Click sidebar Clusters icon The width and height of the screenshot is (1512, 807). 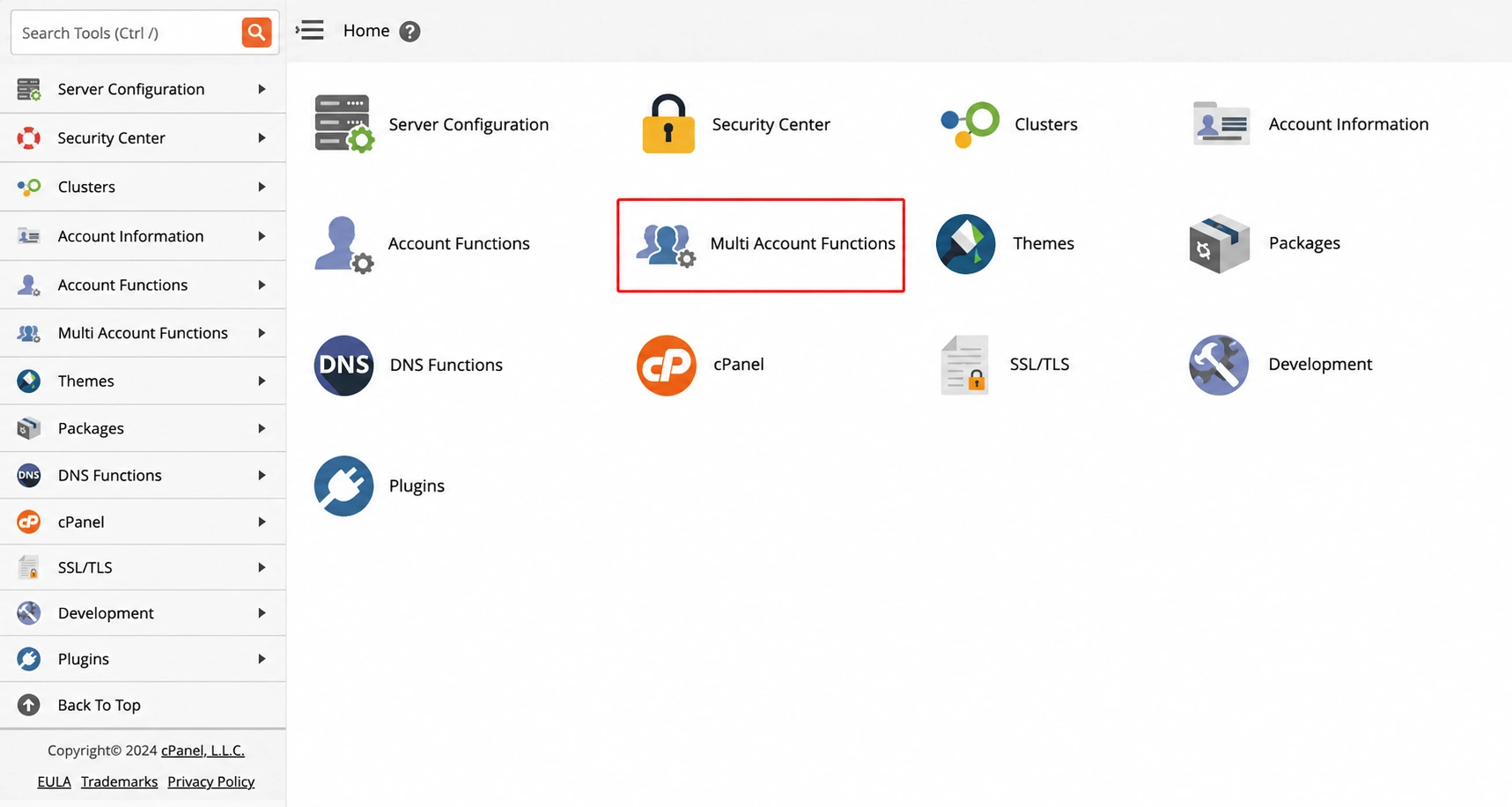coord(29,187)
